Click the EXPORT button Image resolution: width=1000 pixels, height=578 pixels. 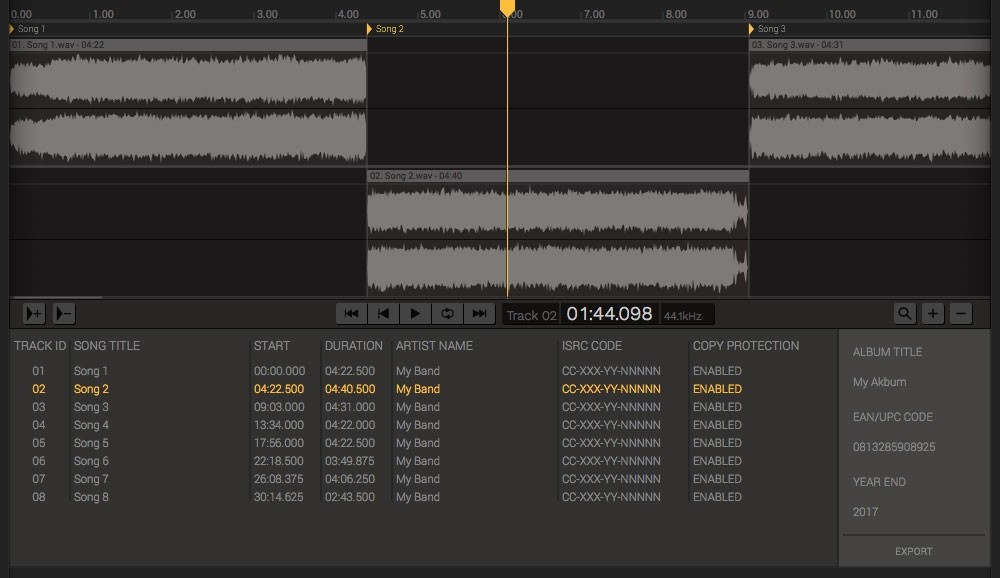[x=913, y=551]
